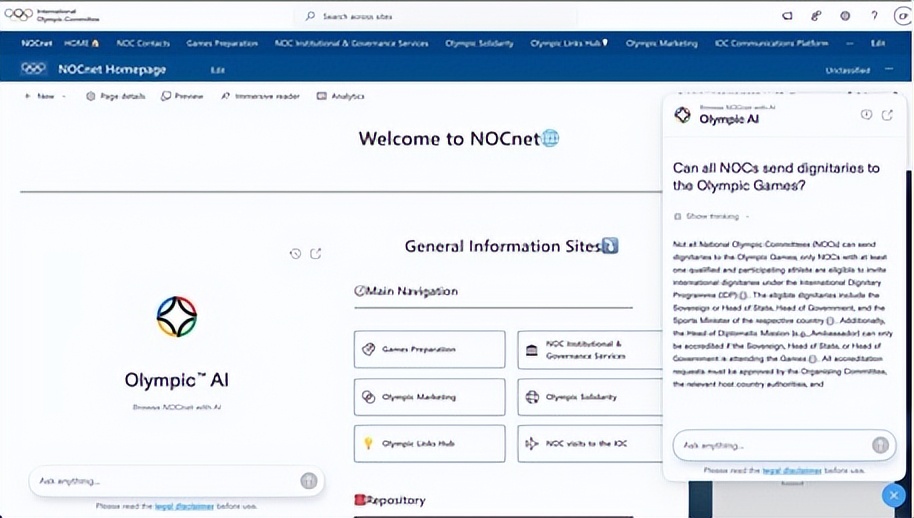914x518 pixels.
Task: Expand the Show thinking section
Action: [712, 216]
